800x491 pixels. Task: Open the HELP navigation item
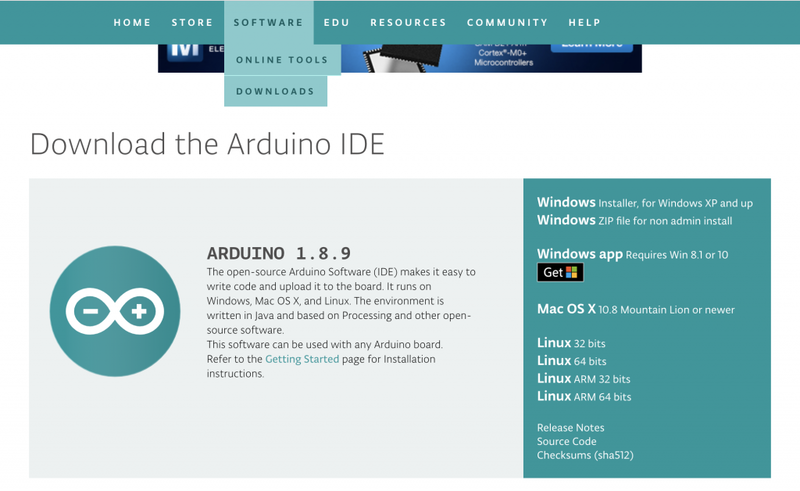coord(585,22)
